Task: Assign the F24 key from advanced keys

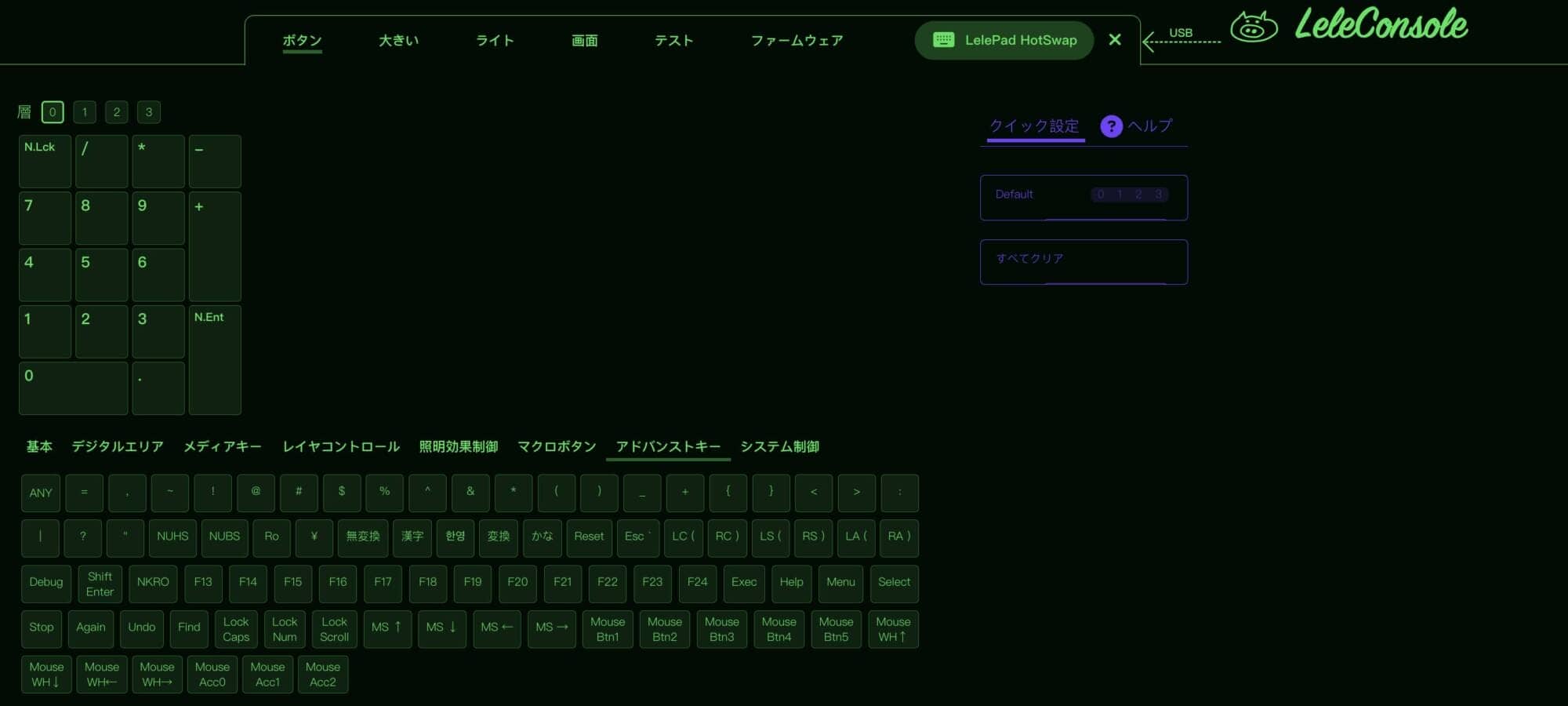Action: (x=697, y=583)
